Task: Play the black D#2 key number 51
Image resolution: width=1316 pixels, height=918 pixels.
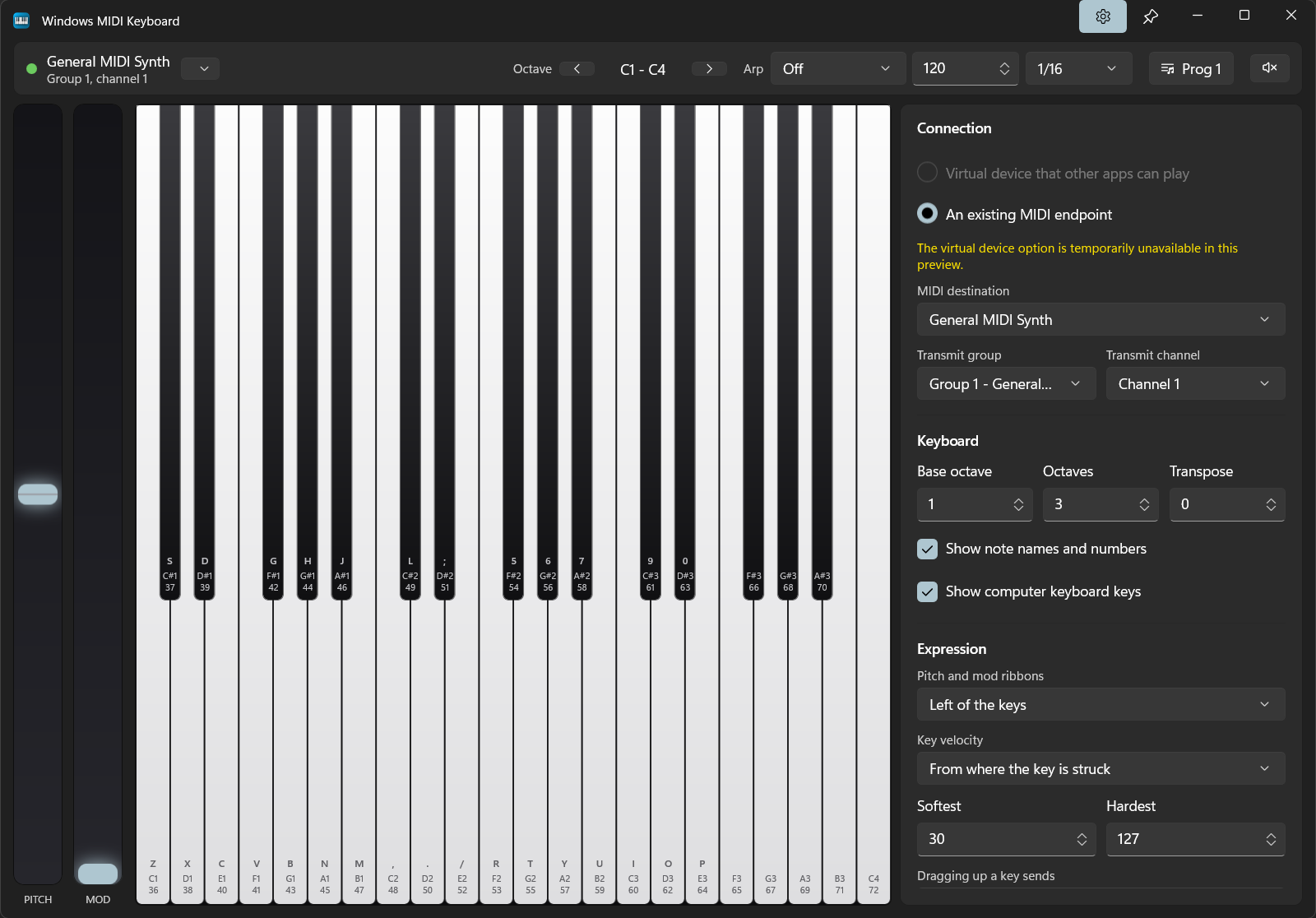Action: coord(445,354)
